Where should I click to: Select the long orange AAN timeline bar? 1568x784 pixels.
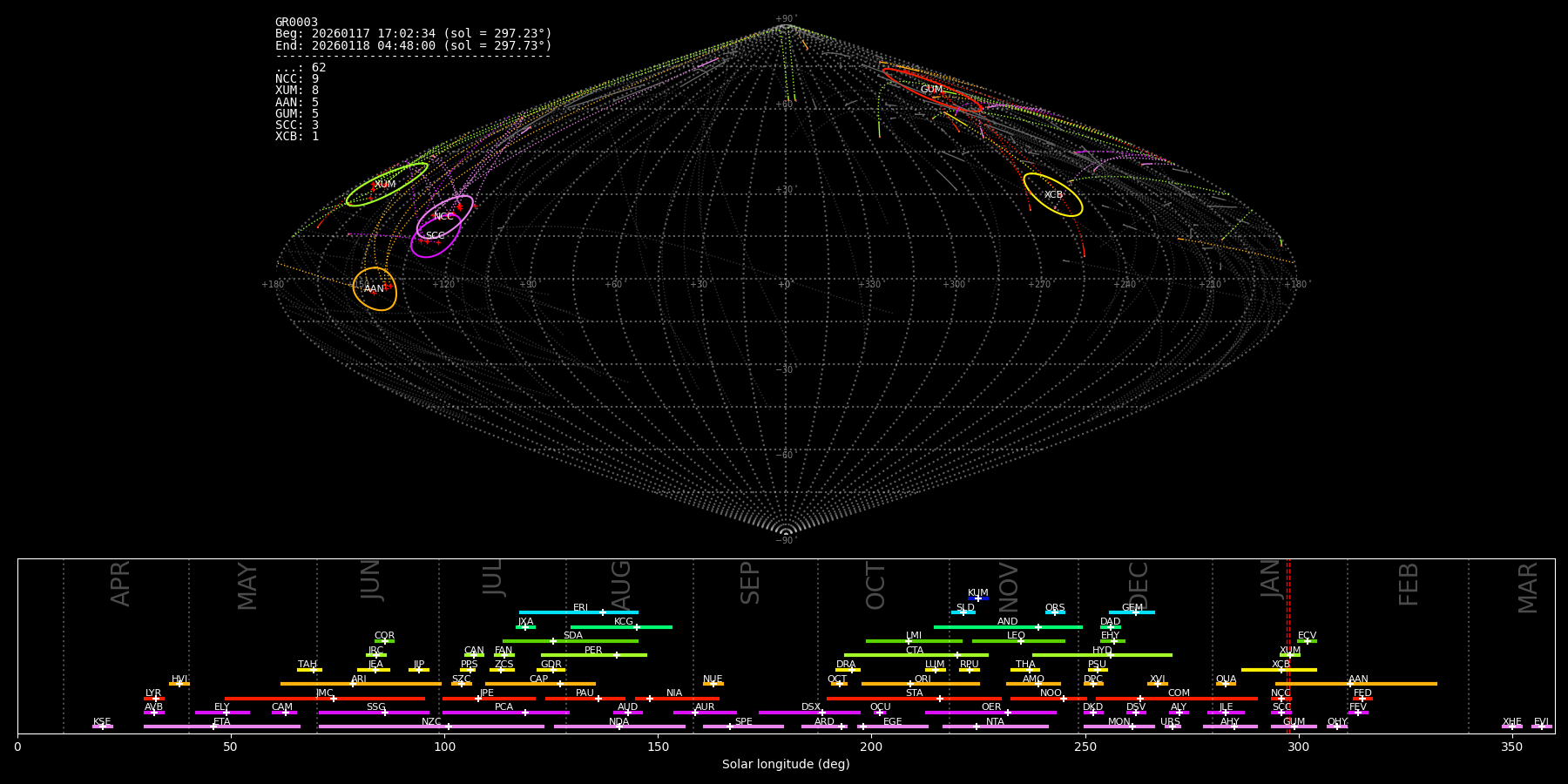point(1356,684)
